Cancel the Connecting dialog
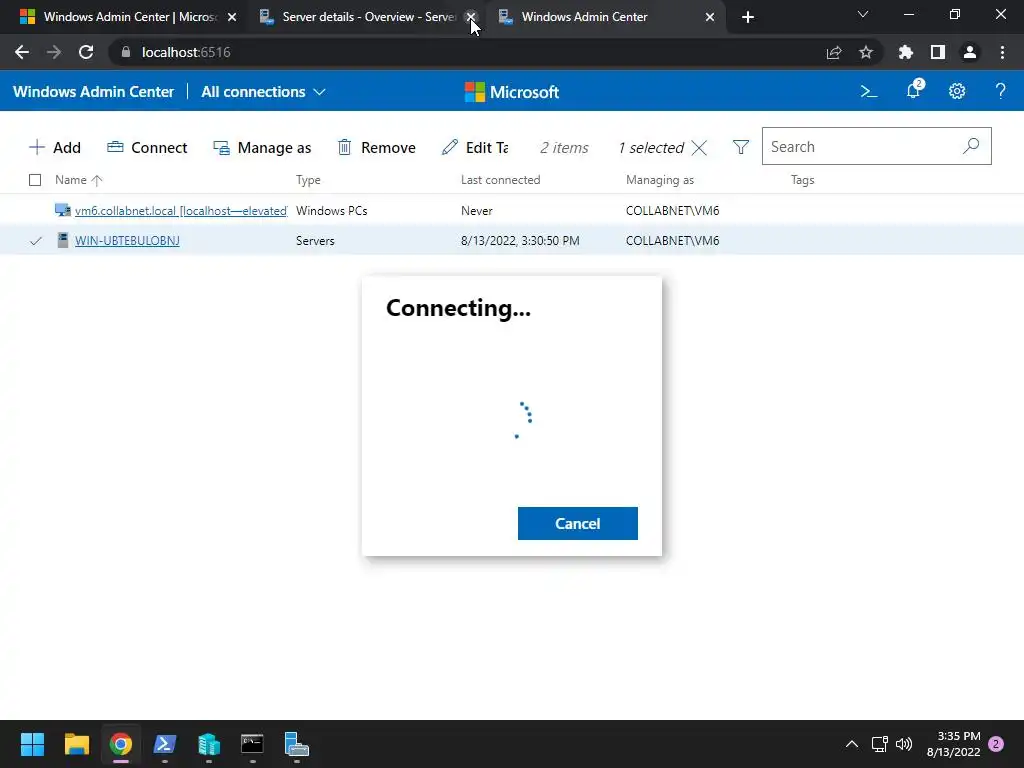The image size is (1024, 768). point(577,523)
